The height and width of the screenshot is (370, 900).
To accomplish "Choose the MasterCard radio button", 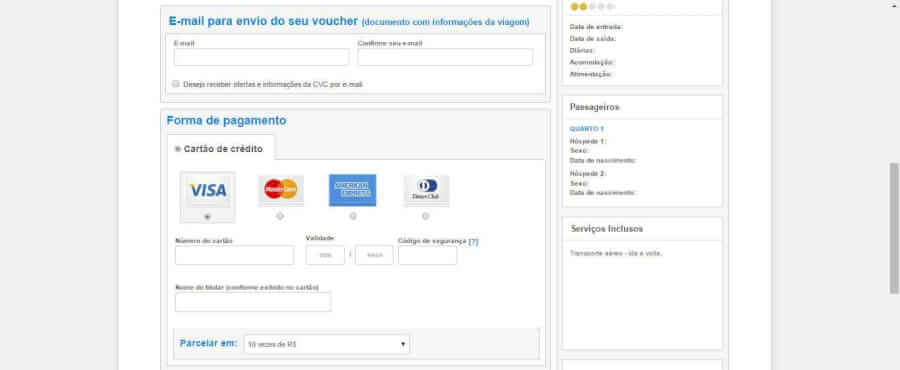I will 280,216.
